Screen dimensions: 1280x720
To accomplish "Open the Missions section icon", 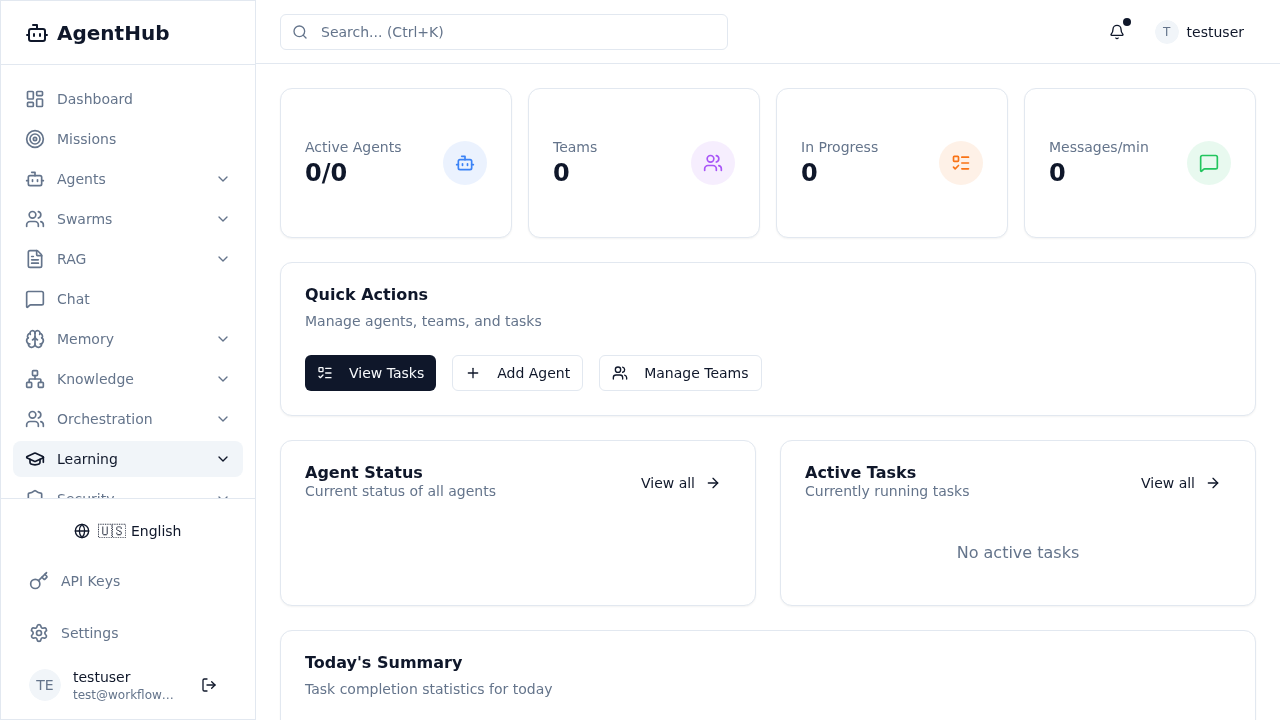I will [35, 139].
